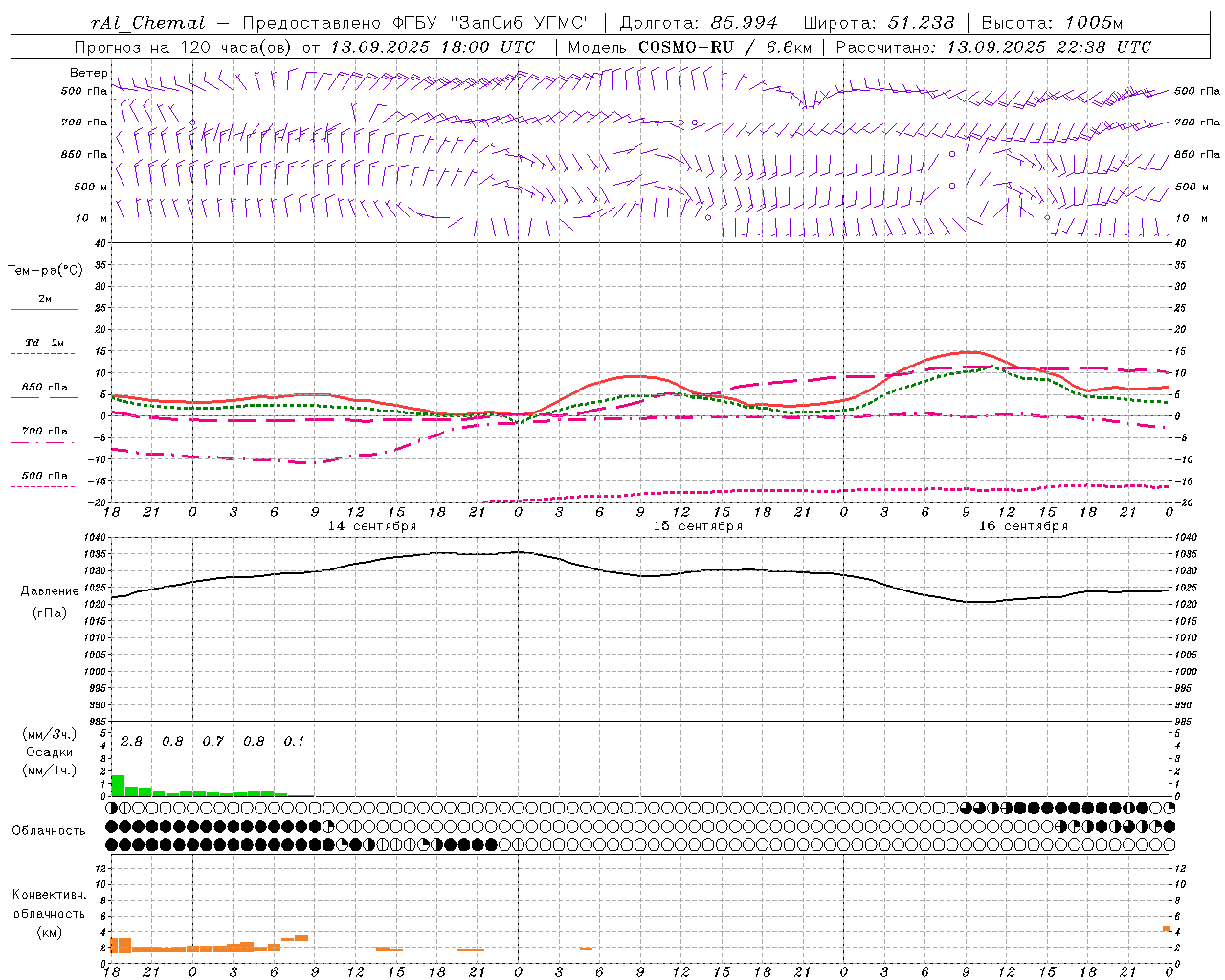Click the tallest green precipitation bar
1225x980 pixels.
119,785
